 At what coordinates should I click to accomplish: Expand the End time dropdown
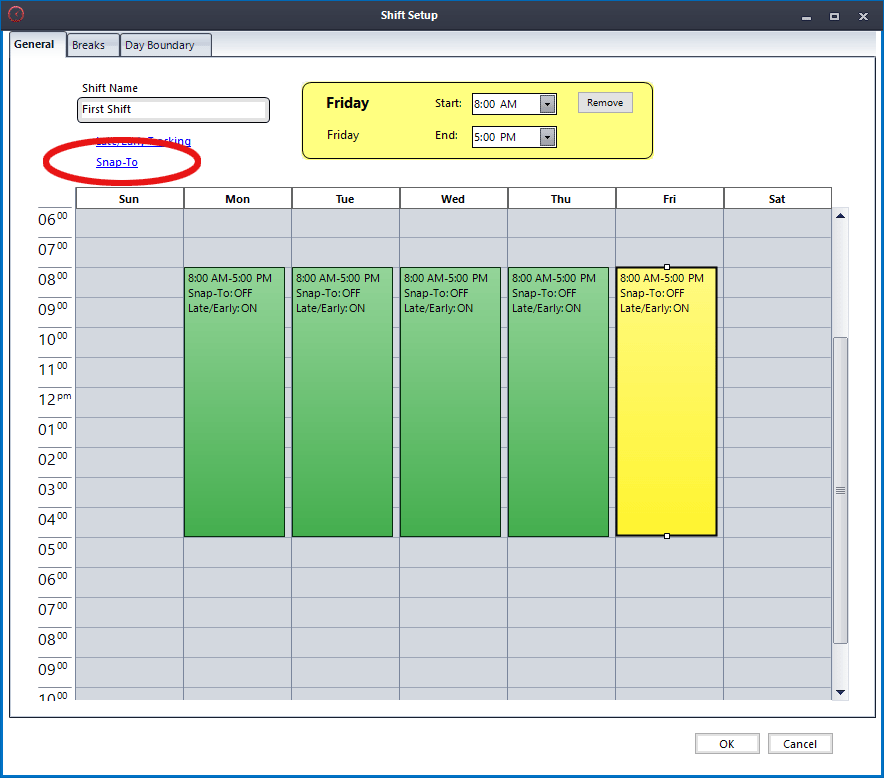(547, 137)
